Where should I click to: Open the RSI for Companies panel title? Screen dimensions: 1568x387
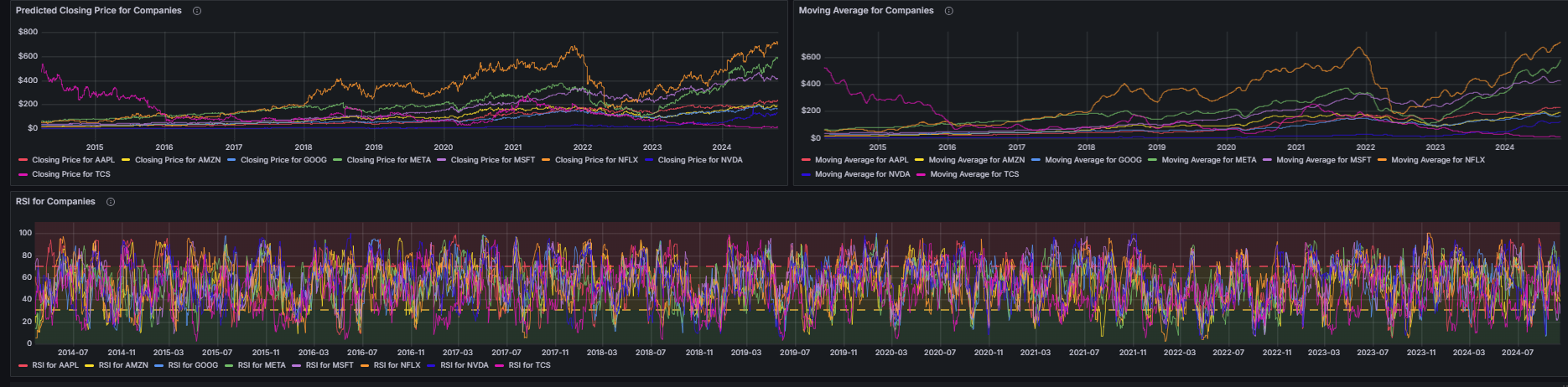[x=55, y=202]
